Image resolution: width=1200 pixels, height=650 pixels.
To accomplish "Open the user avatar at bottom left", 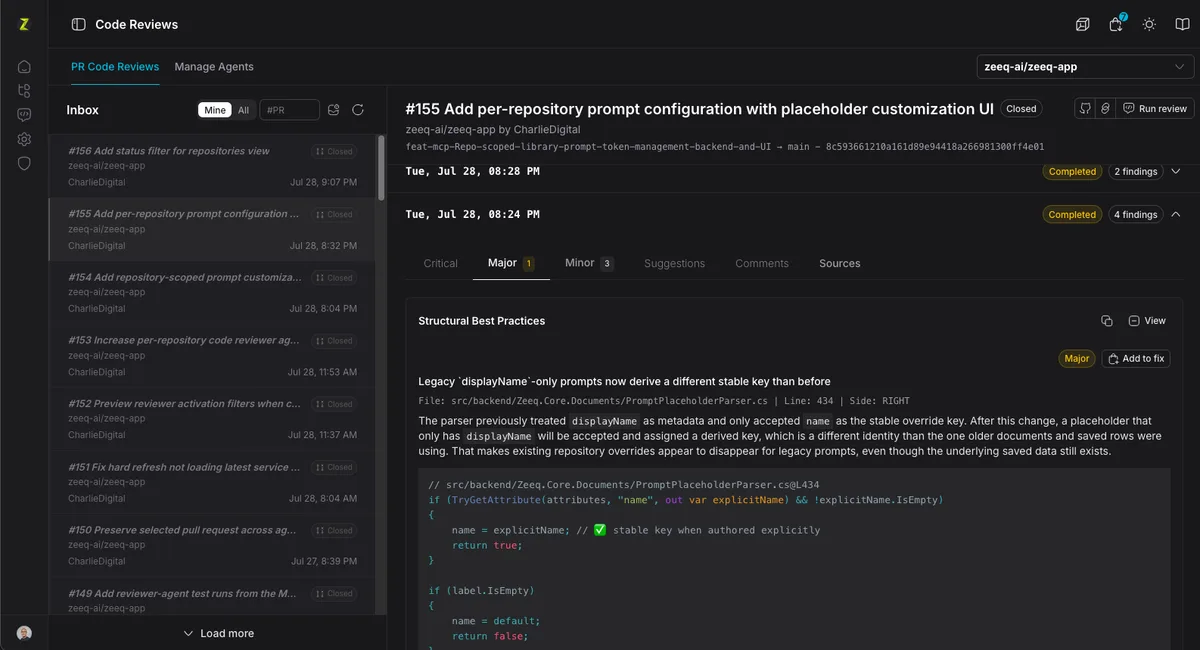I will pyautogui.click(x=24, y=633).
